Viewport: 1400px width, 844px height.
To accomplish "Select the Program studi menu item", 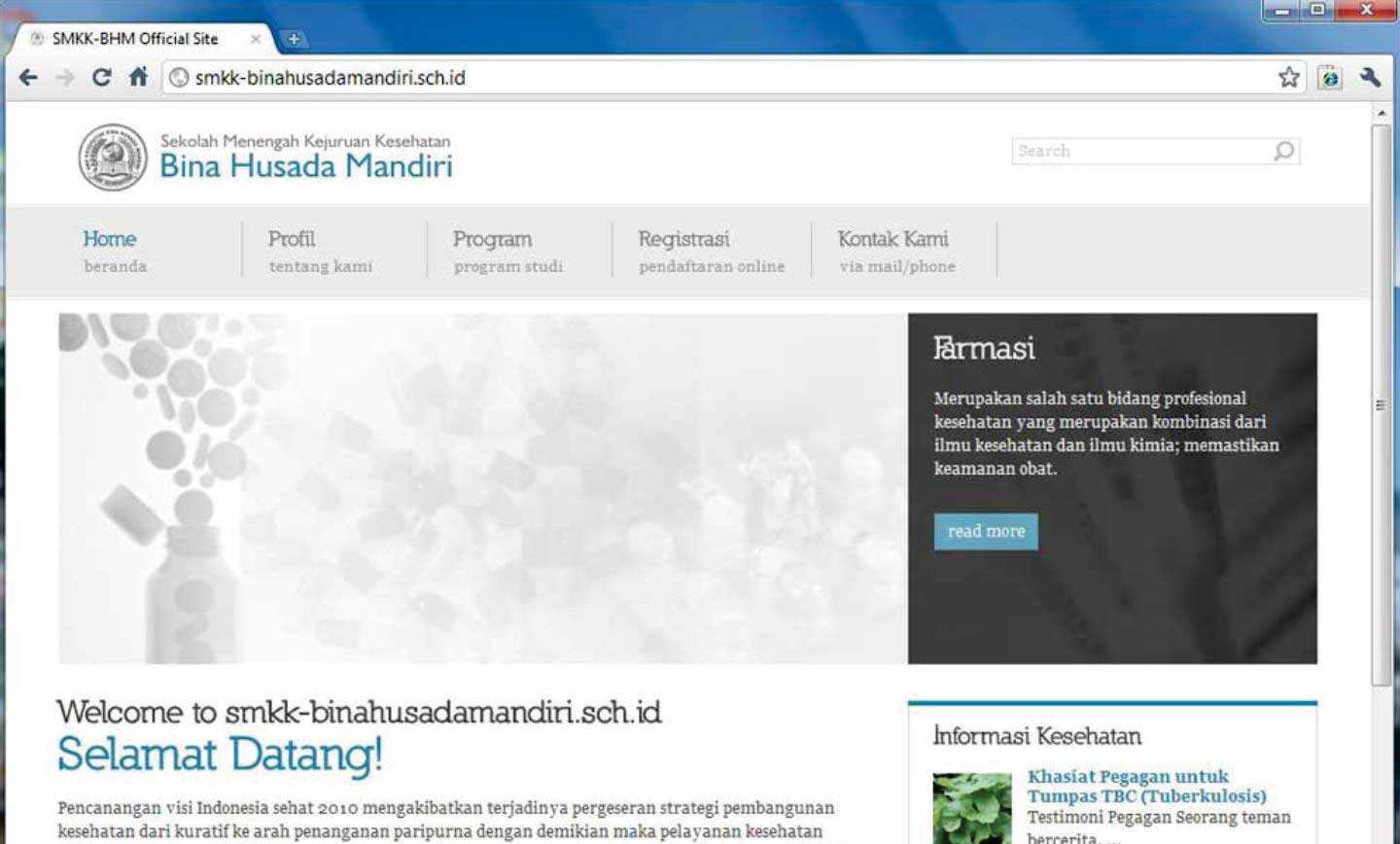I will (507, 251).
